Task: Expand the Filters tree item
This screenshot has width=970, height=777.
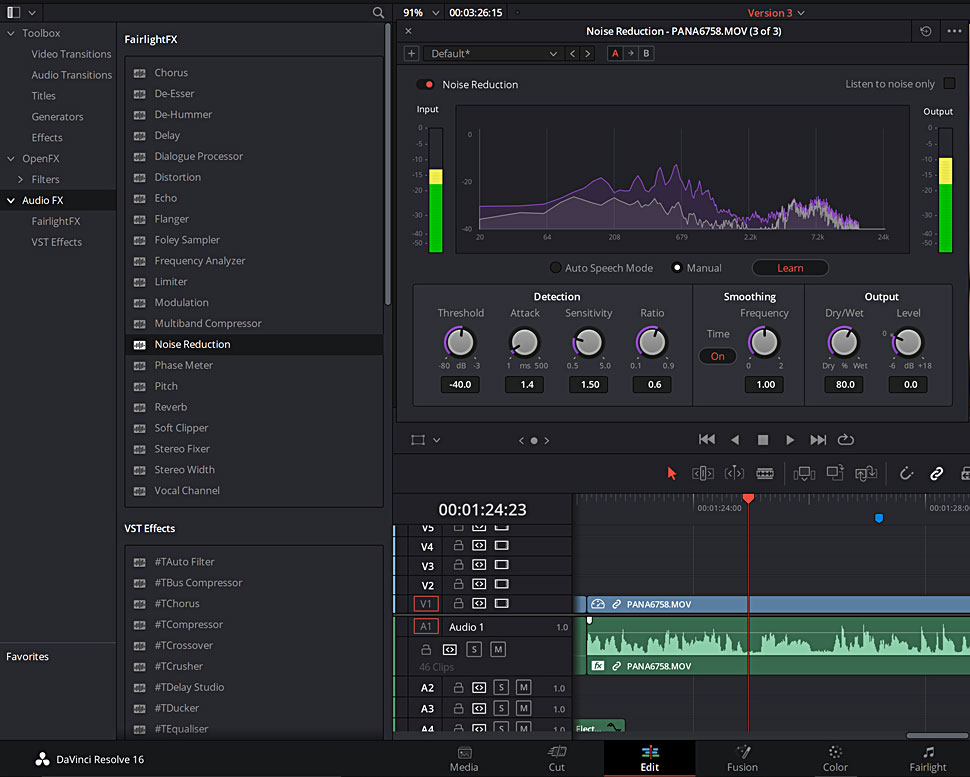Action: tap(20, 179)
